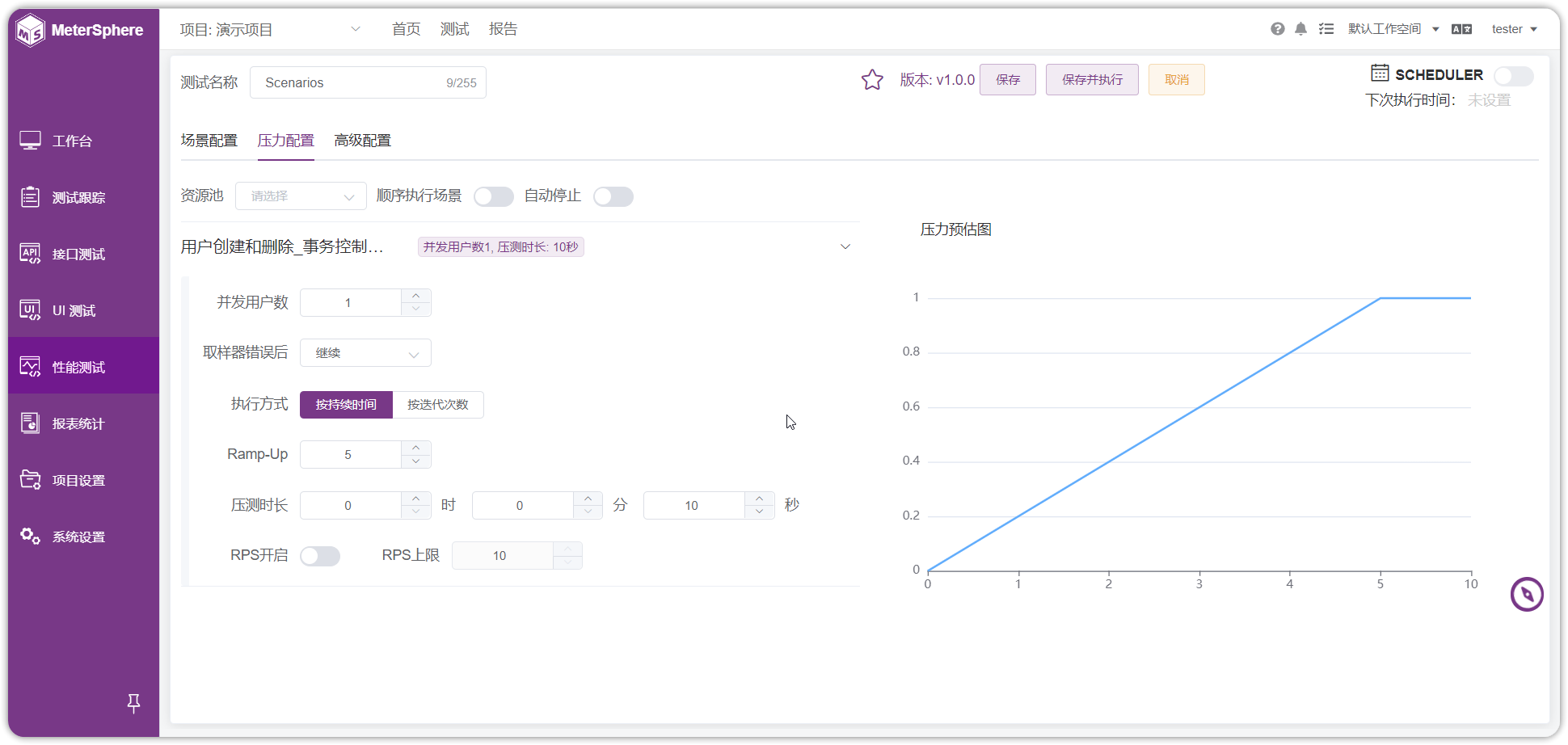
Task: Open the 工作台 workbench sidebar icon
Action: [31, 141]
